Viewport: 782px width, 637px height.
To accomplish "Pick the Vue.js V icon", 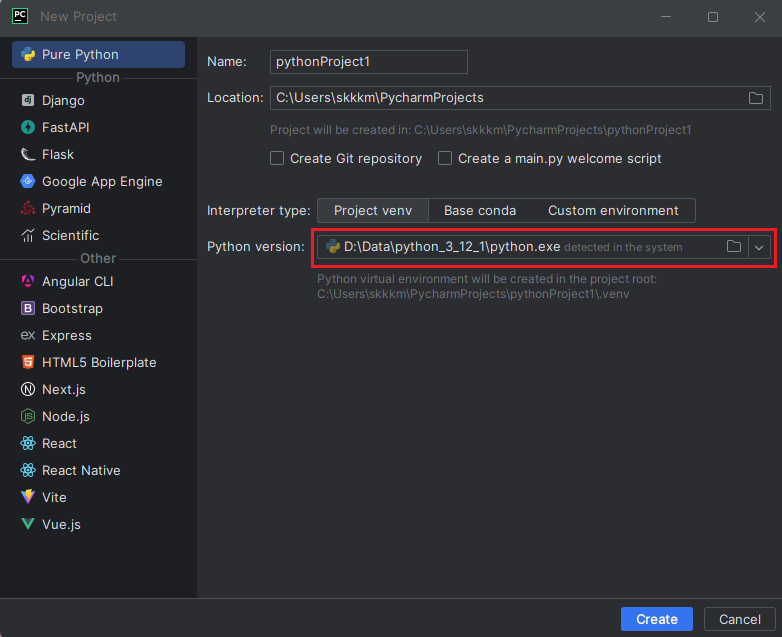I will point(28,524).
